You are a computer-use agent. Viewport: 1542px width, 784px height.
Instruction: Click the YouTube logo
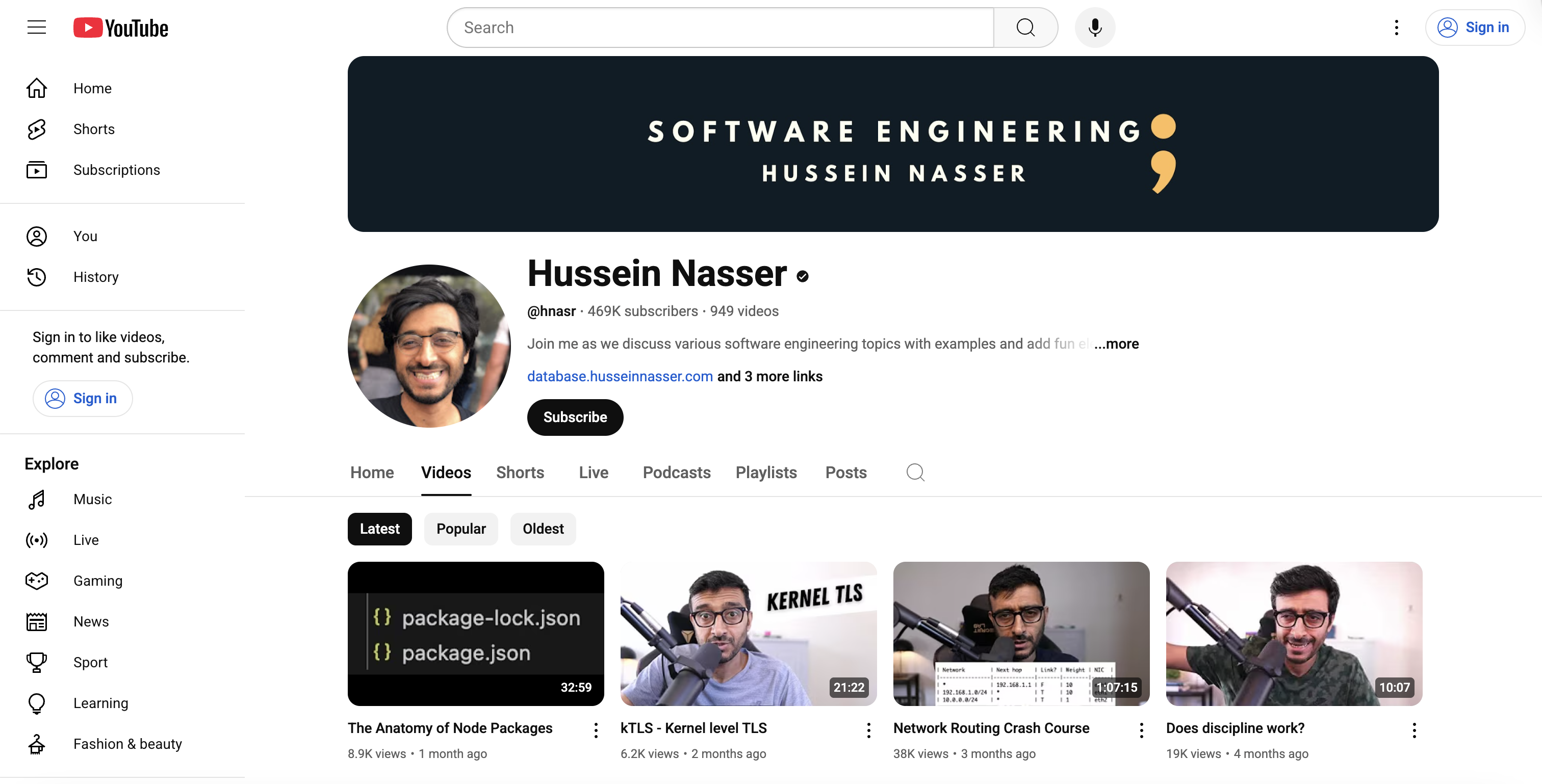point(121,28)
